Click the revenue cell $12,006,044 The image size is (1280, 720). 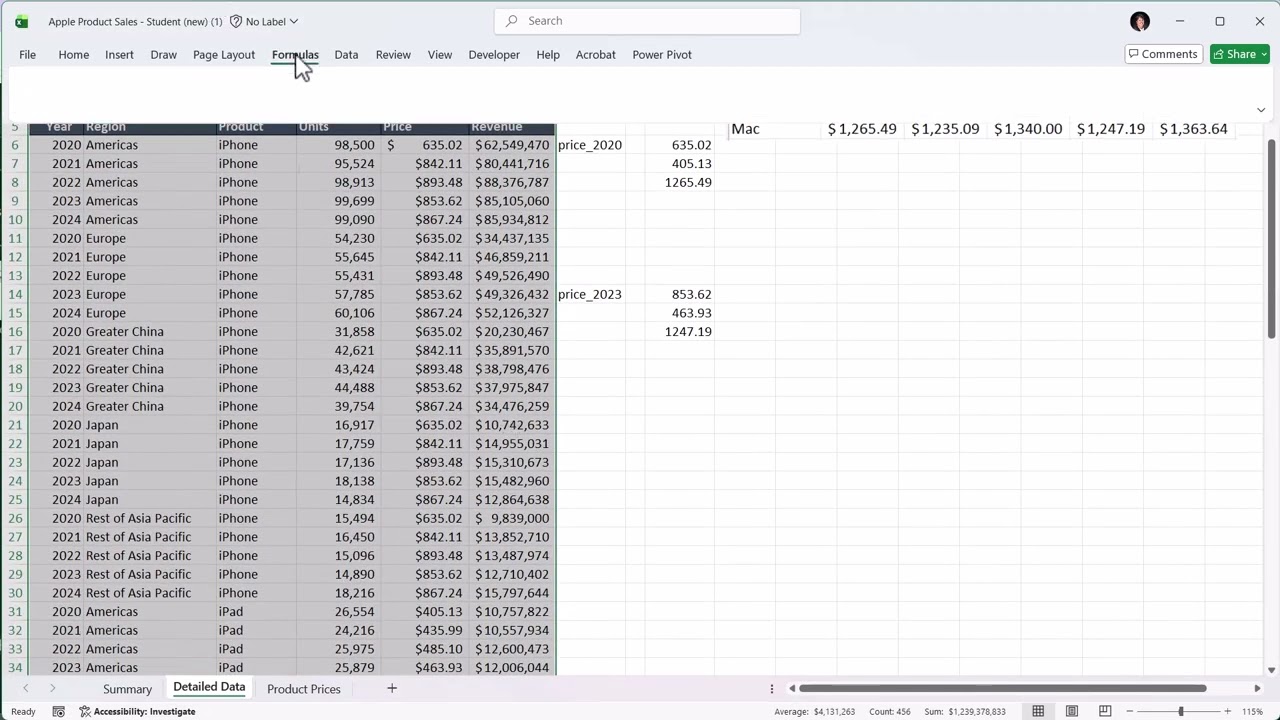(512, 667)
